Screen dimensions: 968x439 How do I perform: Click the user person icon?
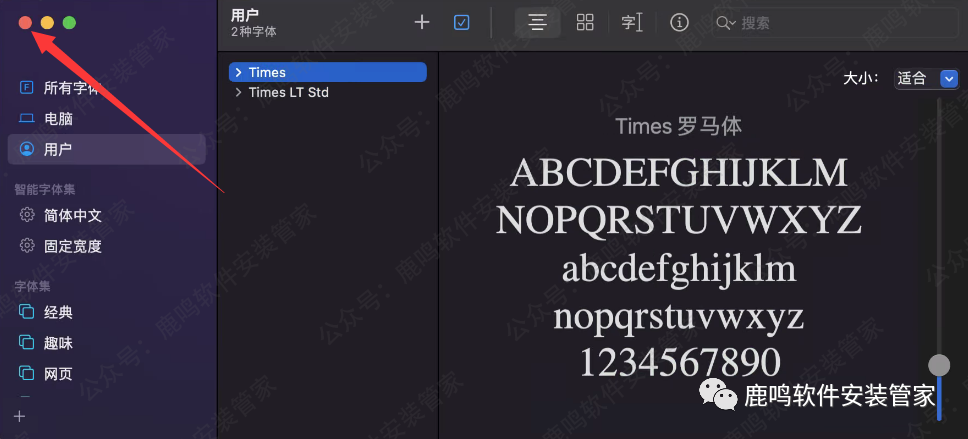point(27,149)
